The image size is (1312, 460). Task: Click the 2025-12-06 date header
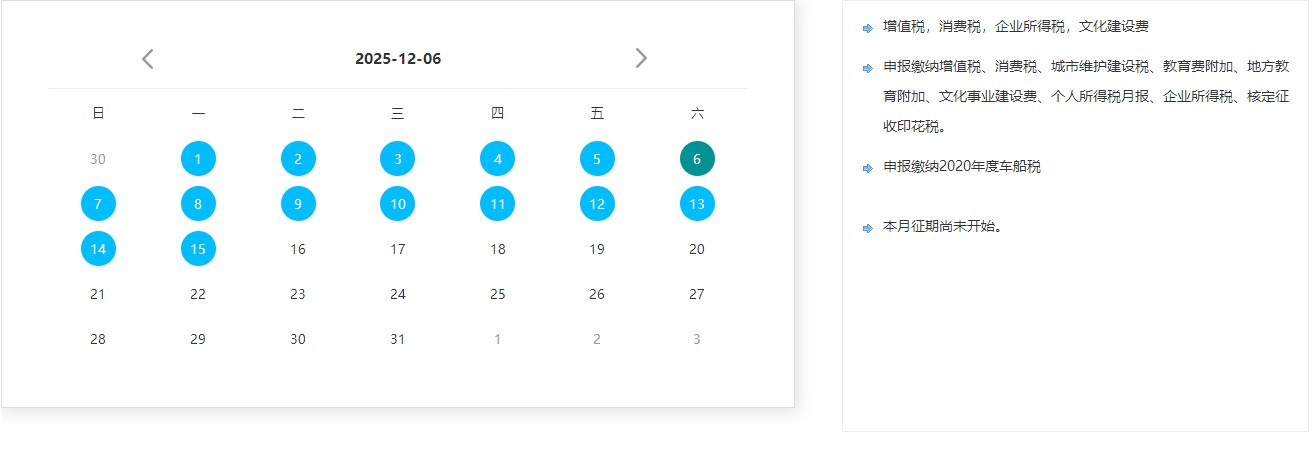398,59
